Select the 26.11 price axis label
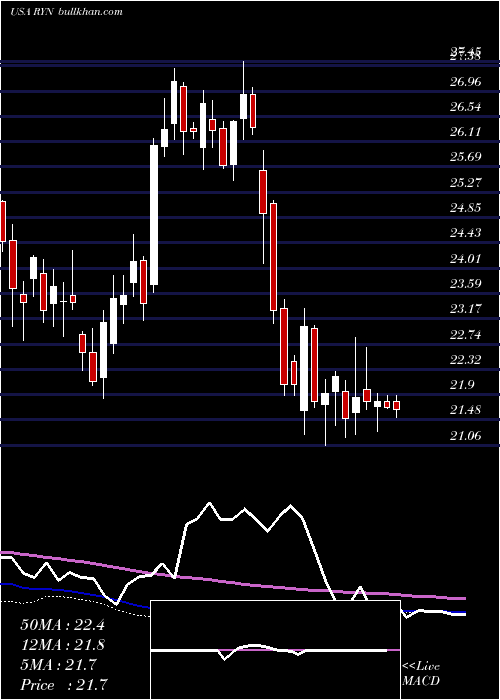This screenshot has width=500, height=700. pos(466,132)
